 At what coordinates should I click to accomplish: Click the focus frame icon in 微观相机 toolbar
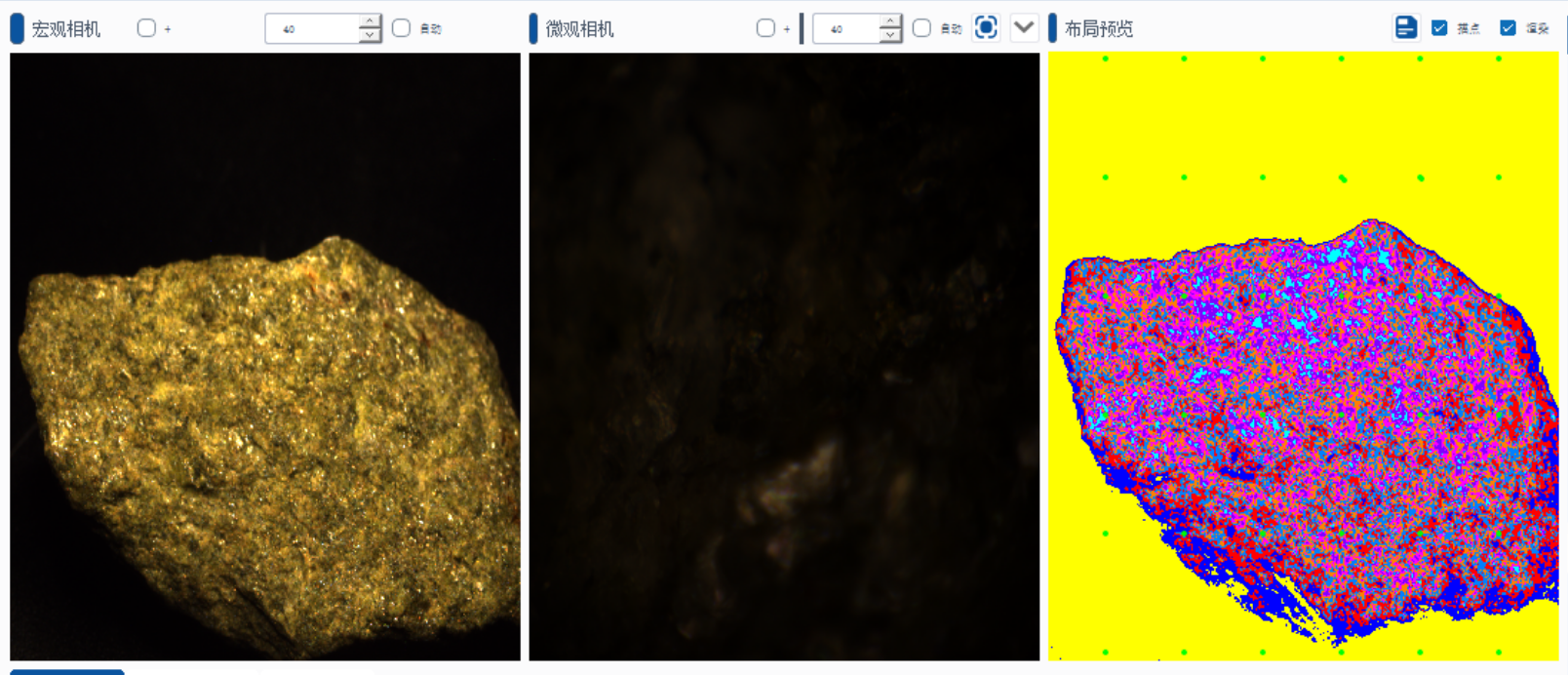pyautogui.click(x=986, y=27)
